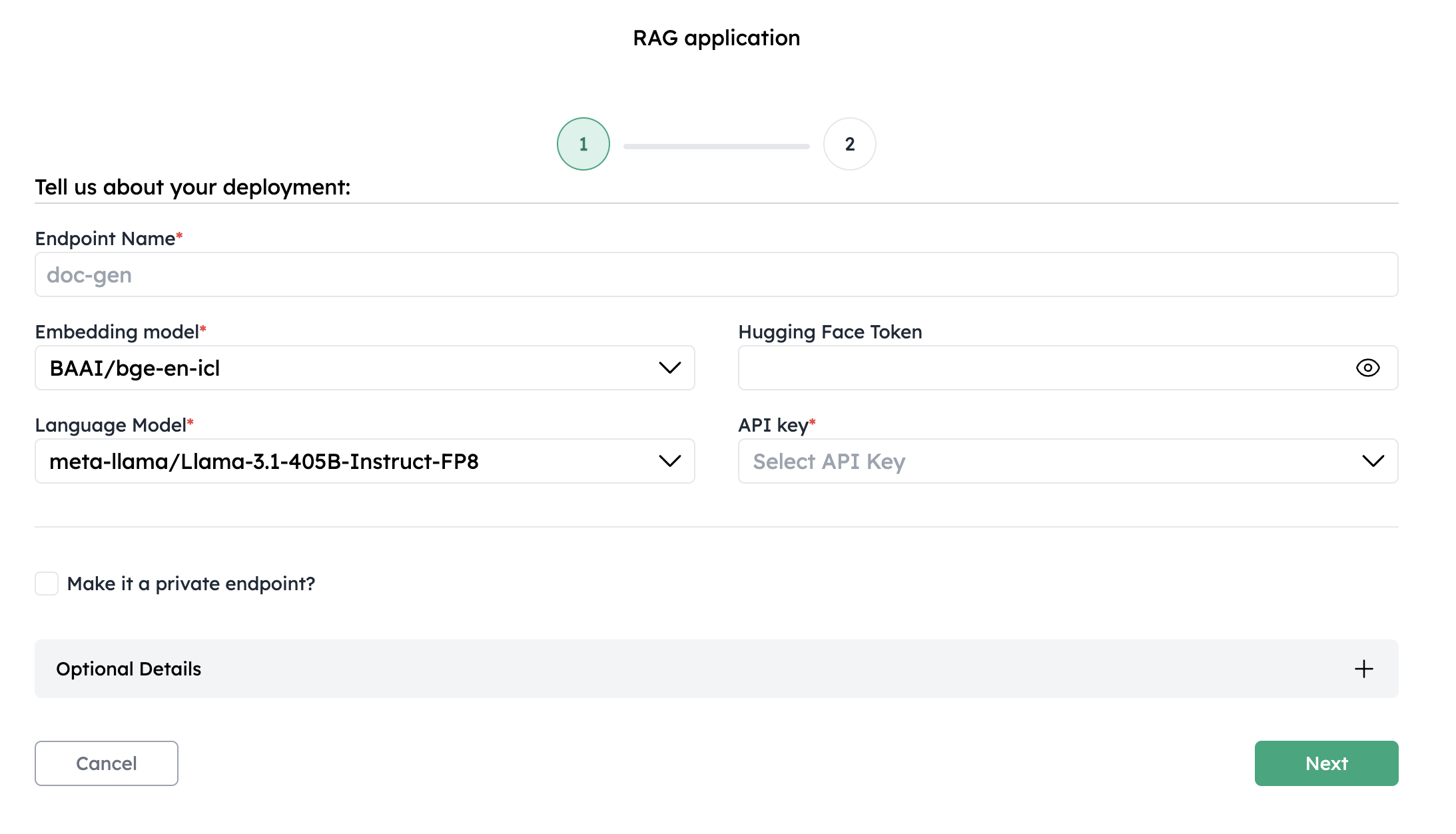1456x834 pixels.
Task: Open the Select API Key dropdown
Action: coord(1068,461)
